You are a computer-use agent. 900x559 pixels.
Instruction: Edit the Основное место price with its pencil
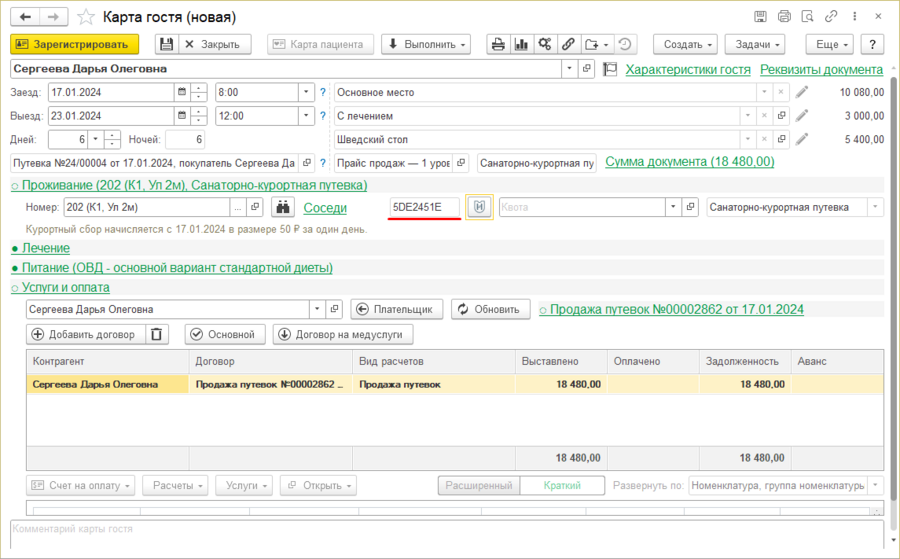click(x=802, y=92)
